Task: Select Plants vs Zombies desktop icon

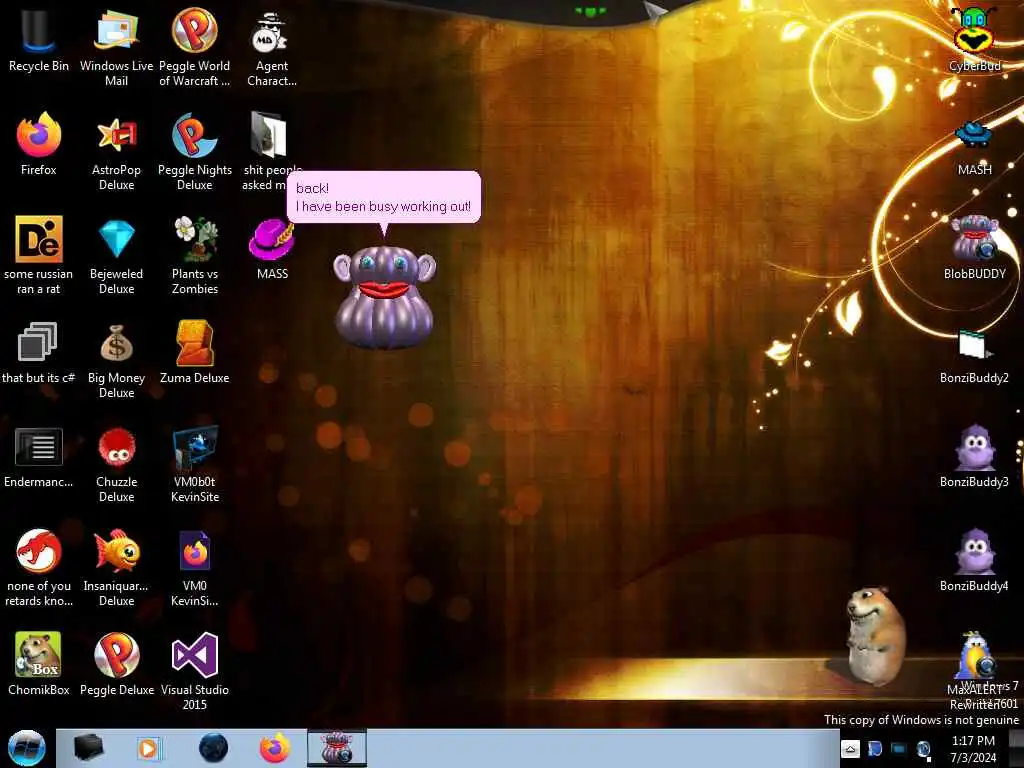Action: click(195, 256)
